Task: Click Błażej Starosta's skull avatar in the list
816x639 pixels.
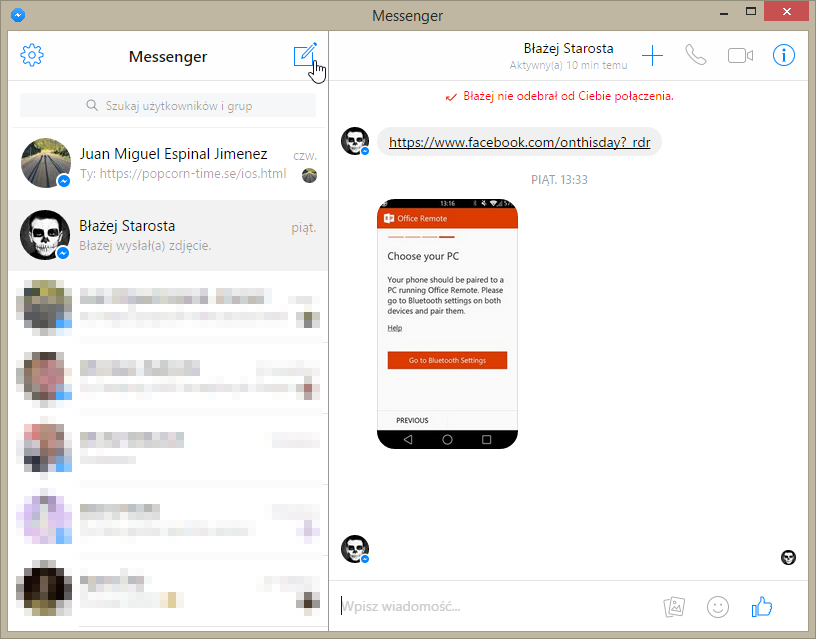Action: [x=45, y=235]
